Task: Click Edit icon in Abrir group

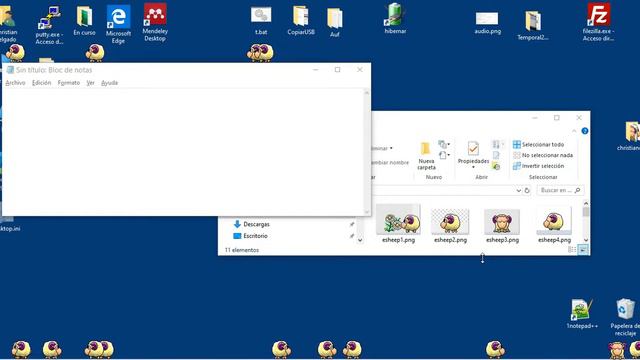Action: 496,155
